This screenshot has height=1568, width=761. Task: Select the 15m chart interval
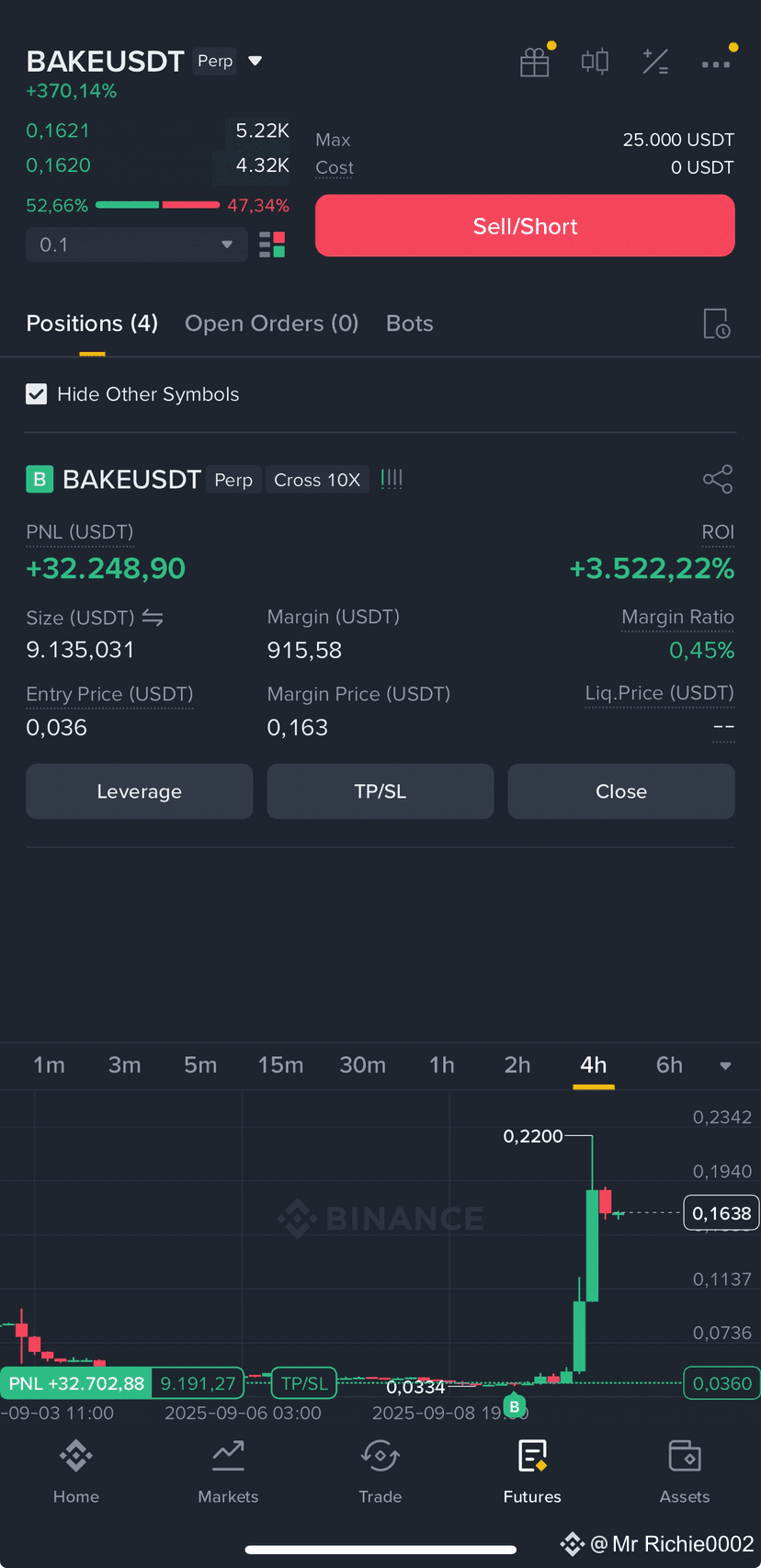[280, 1065]
